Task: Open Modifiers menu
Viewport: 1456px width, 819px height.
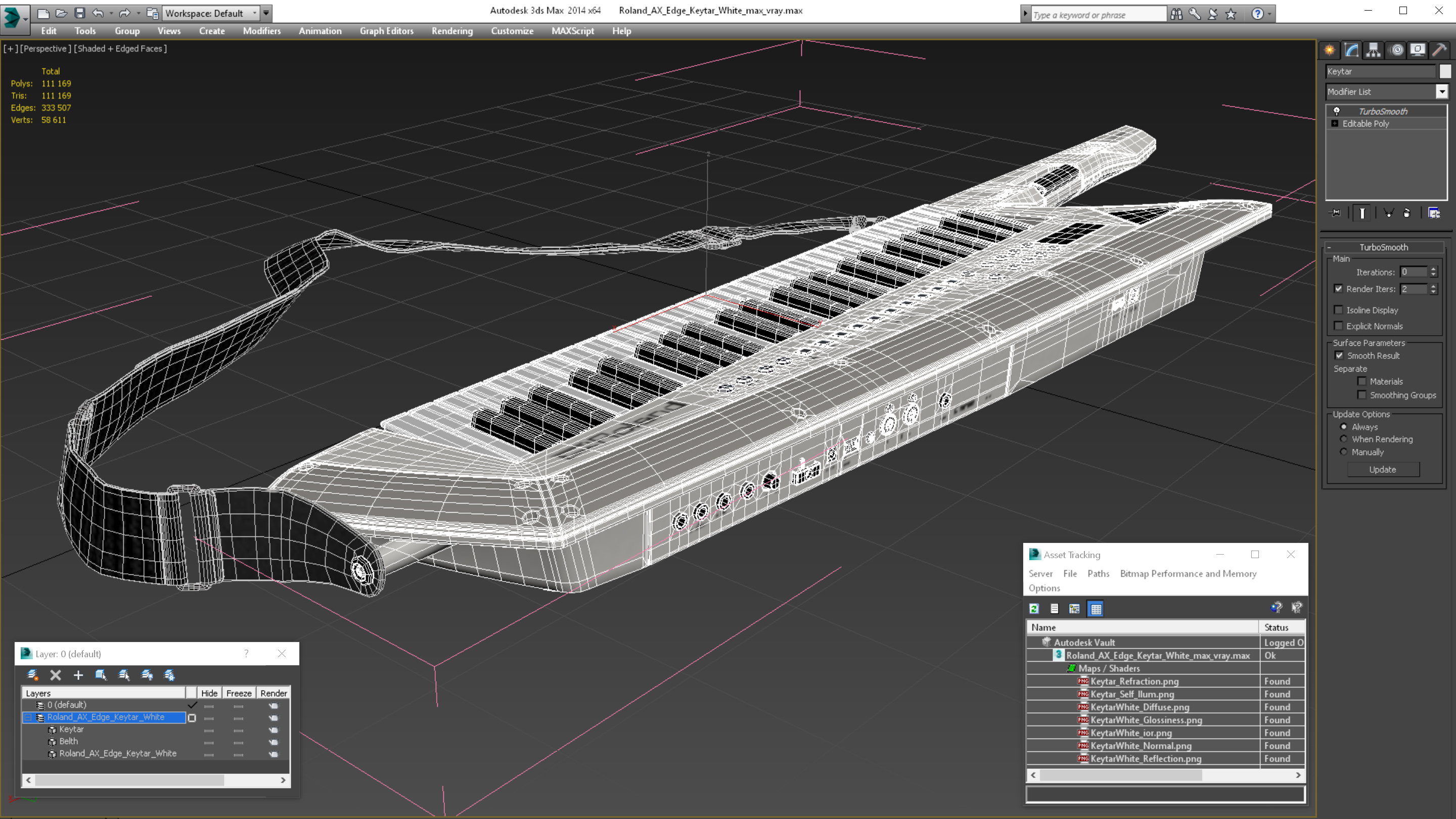Action: pyautogui.click(x=262, y=31)
